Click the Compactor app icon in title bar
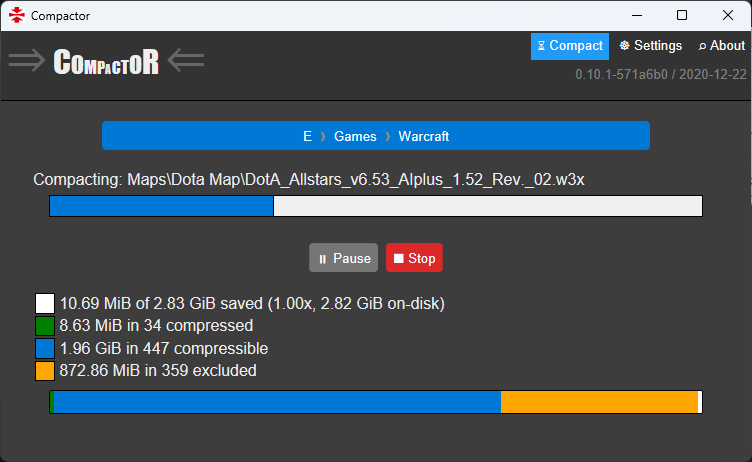The image size is (752, 462). pos(16,15)
